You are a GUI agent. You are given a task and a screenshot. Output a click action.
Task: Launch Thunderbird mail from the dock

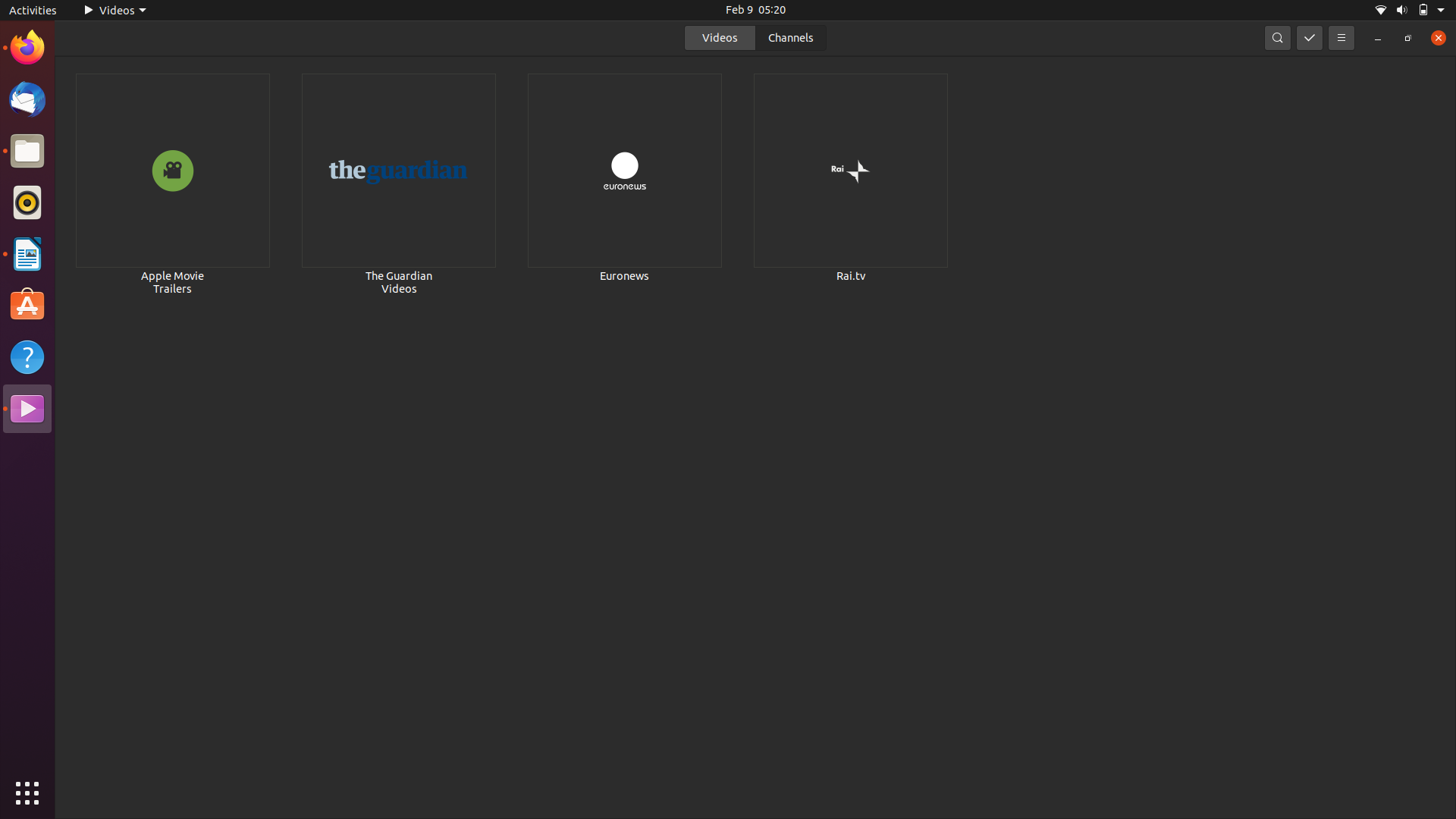(x=27, y=99)
